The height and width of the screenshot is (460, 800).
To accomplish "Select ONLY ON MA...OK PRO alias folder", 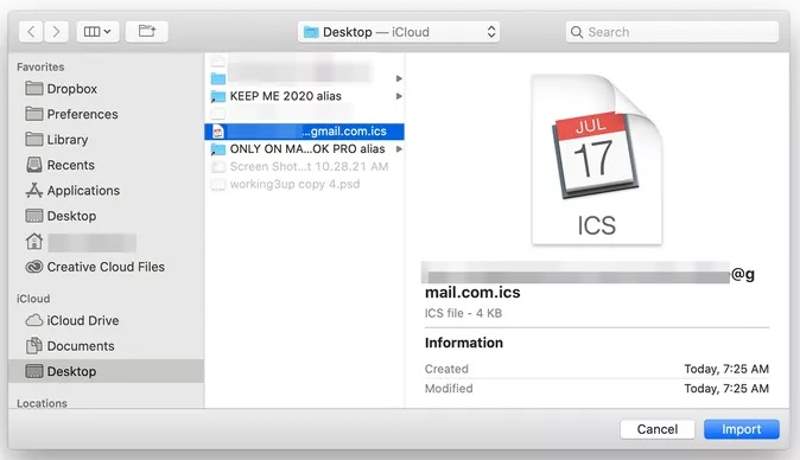I will coord(305,149).
